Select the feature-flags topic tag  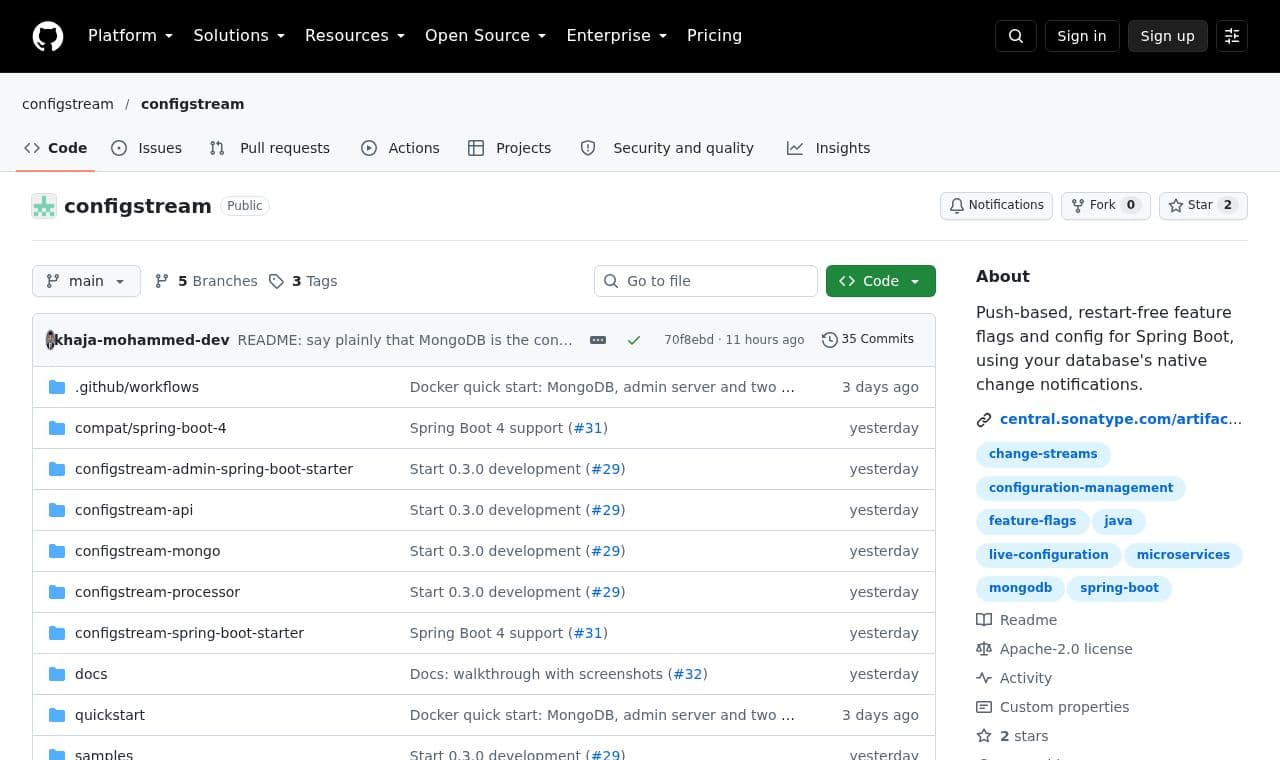pos(1033,521)
